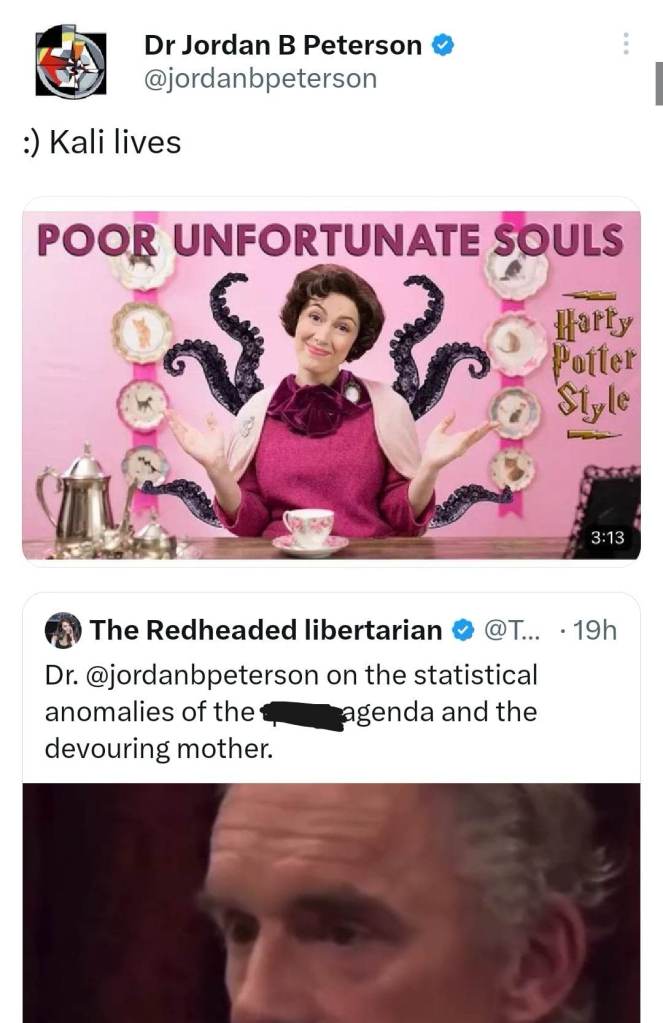
Task: Click The Redheaded libertarian display name
Action: [266, 630]
